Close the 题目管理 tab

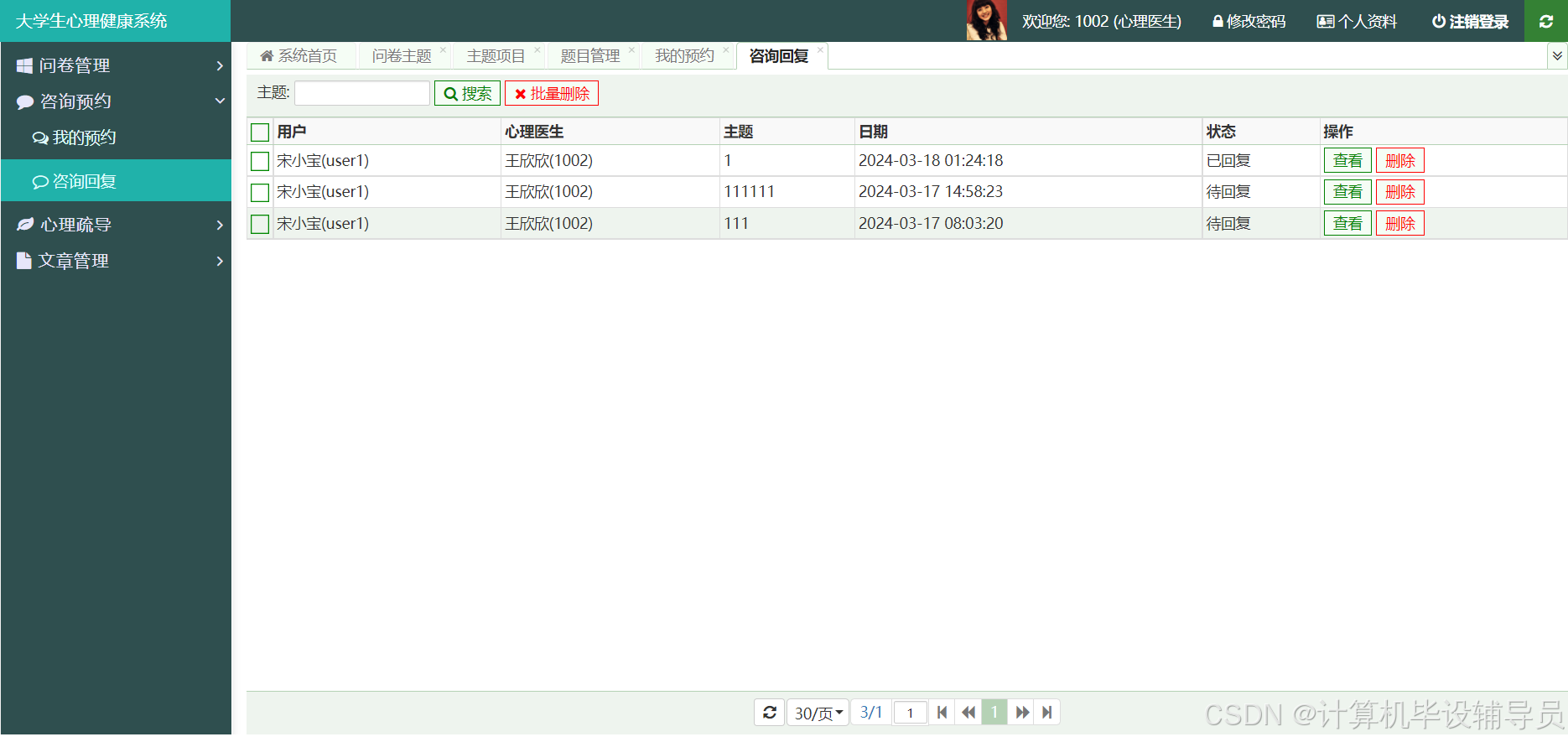pyautogui.click(x=632, y=49)
